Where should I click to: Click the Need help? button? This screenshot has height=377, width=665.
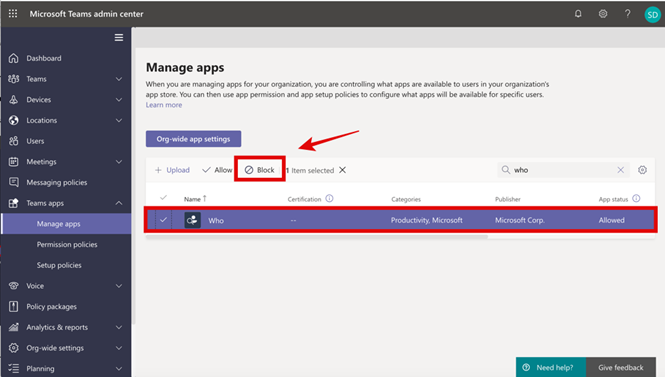550,367
